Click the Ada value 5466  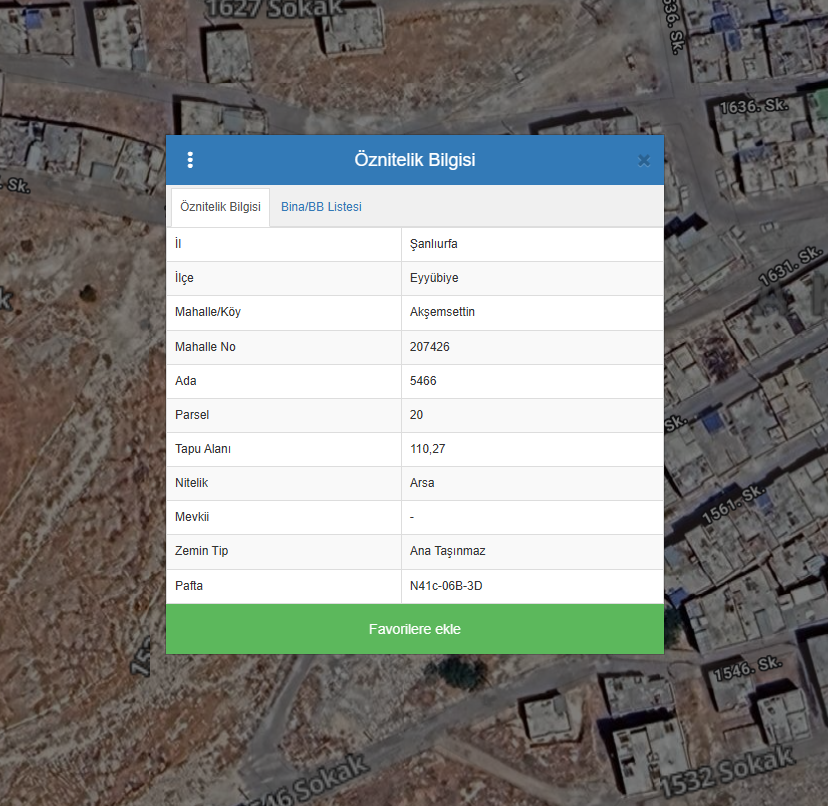[x=423, y=381]
